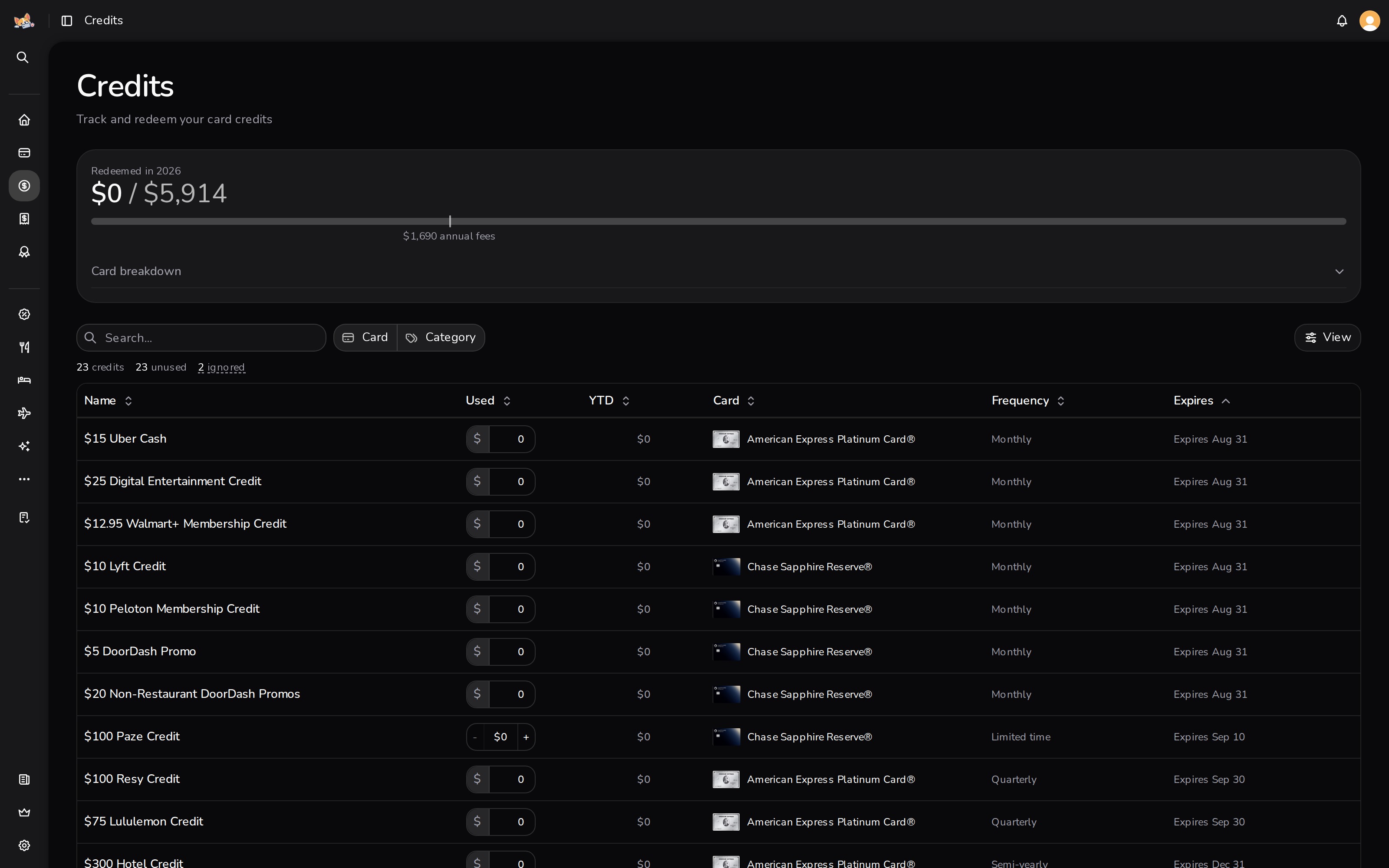The width and height of the screenshot is (1389, 868).
Task: Sort by the Card column
Action: [734, 401]
